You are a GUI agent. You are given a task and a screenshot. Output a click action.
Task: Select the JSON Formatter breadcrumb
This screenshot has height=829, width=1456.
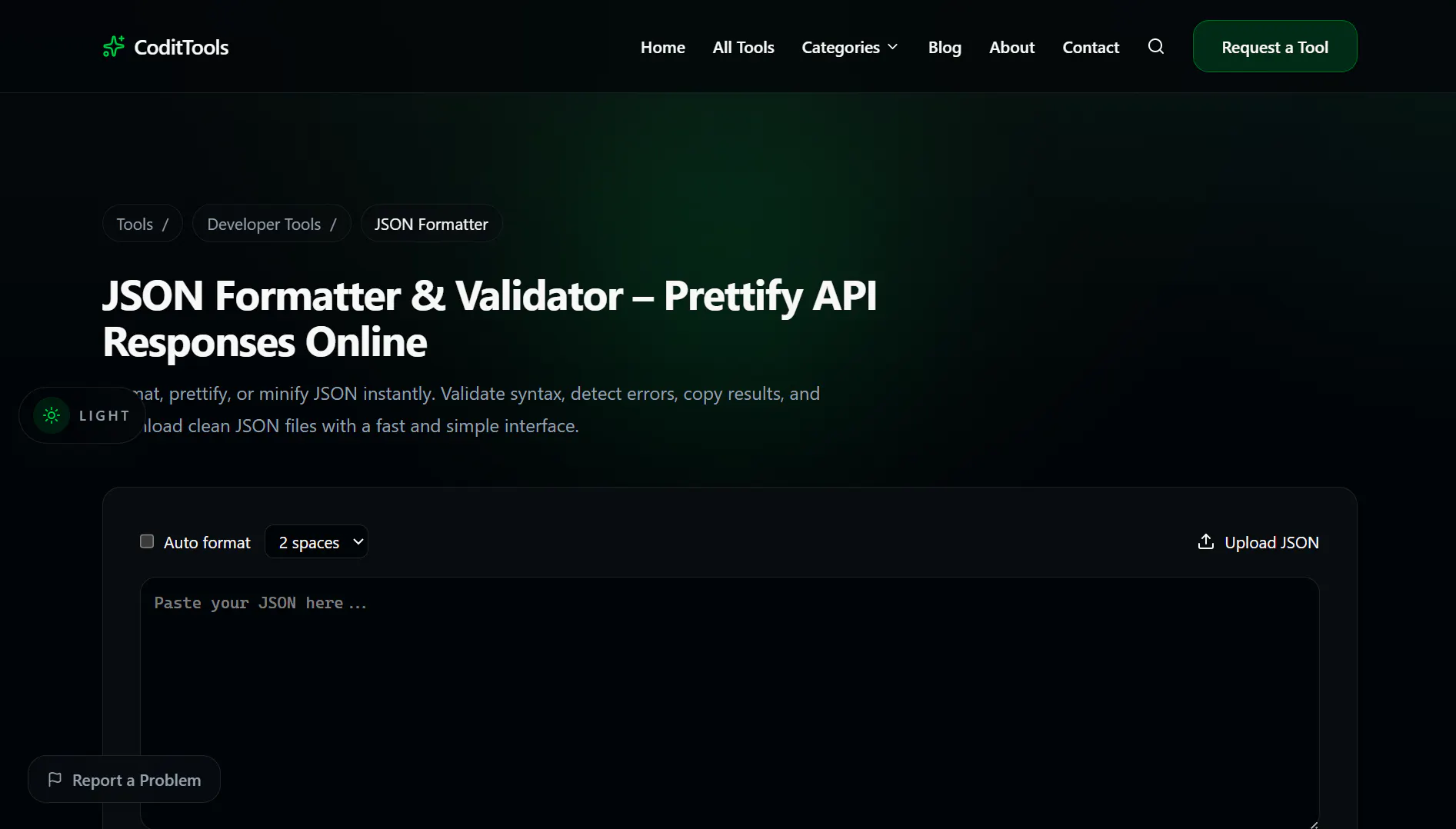point(431,224)
